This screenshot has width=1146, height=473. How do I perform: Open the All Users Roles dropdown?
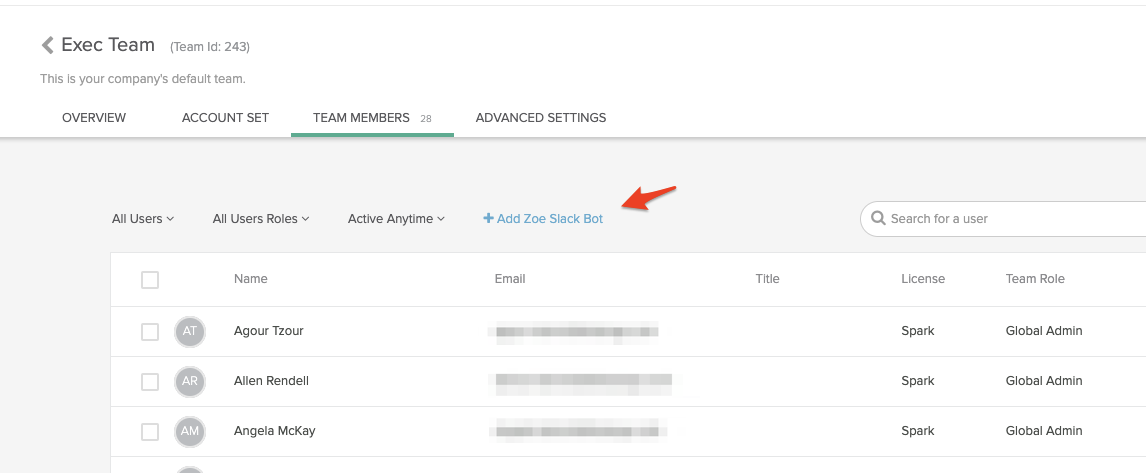coord(261,219)
